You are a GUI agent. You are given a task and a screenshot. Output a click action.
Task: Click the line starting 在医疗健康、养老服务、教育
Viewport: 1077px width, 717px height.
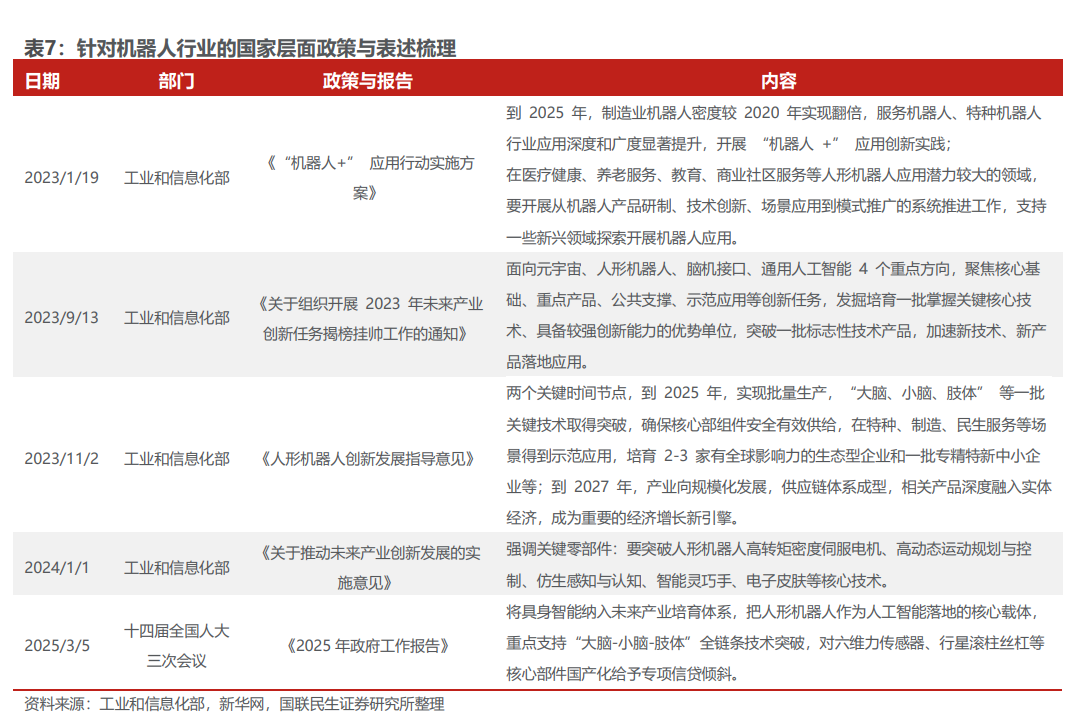click(x=773, y=175)
